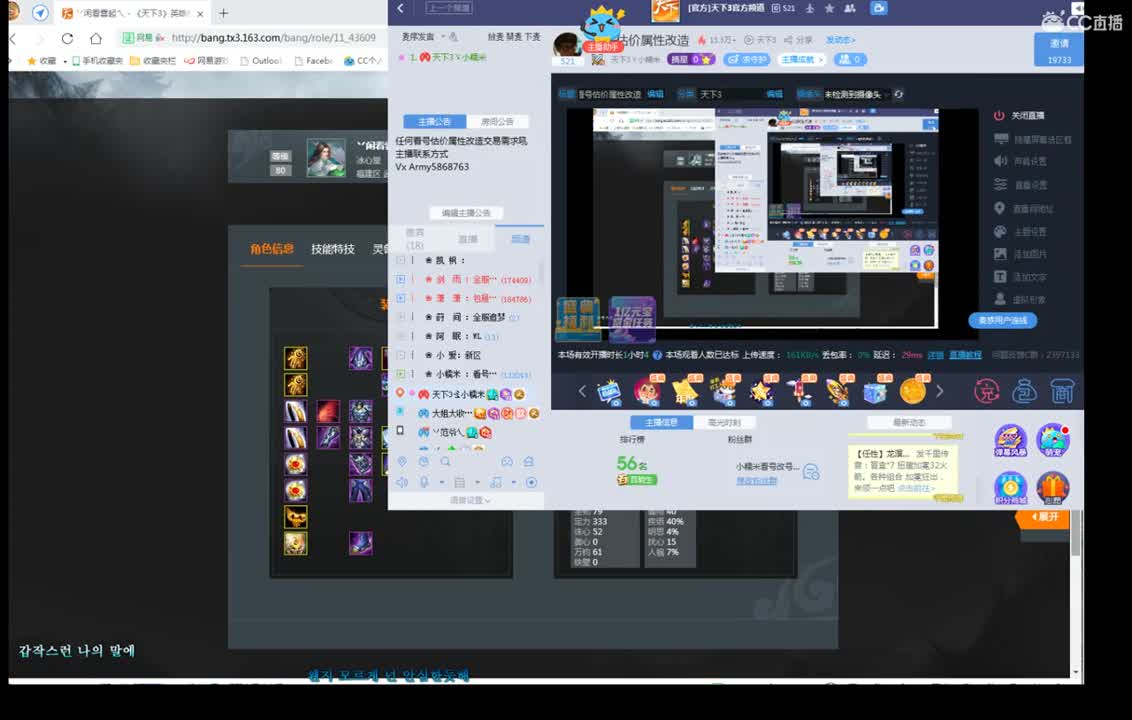
Task: Open the 最新动态 tab
Action: [x=909, y=422]
